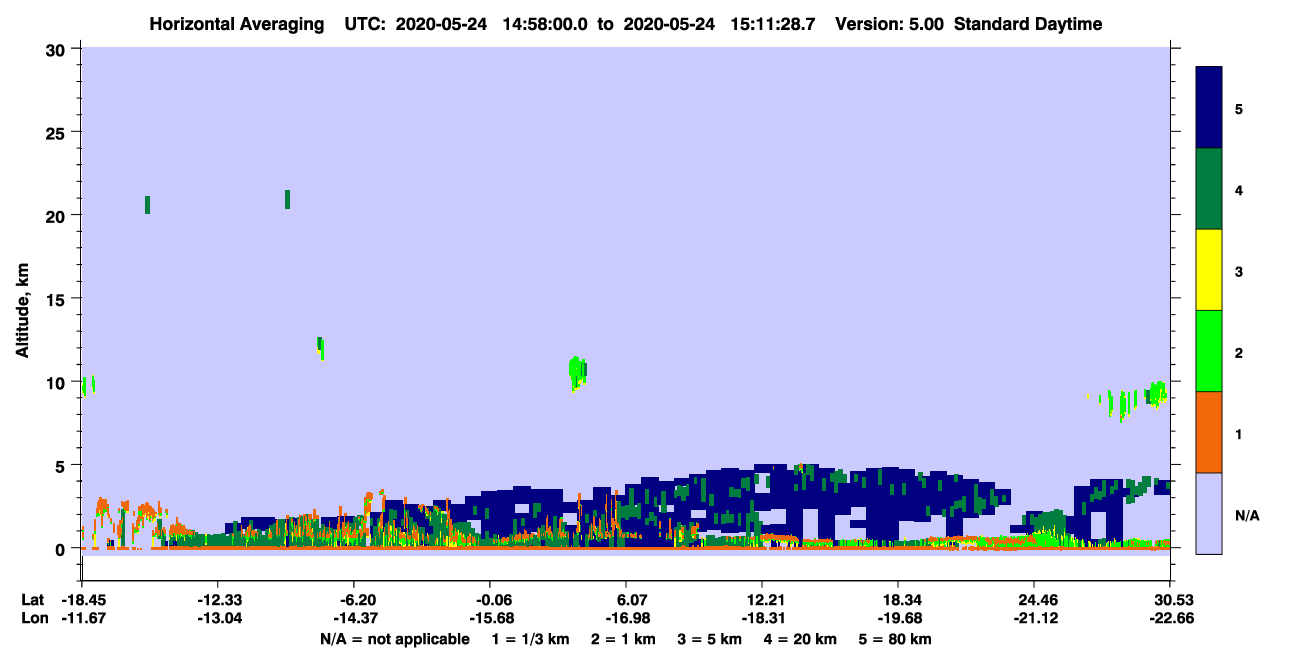The height and width of the screenshot is (667, 1300).
Task: Click the colorbar label '4'
Action: [1239, 189]
